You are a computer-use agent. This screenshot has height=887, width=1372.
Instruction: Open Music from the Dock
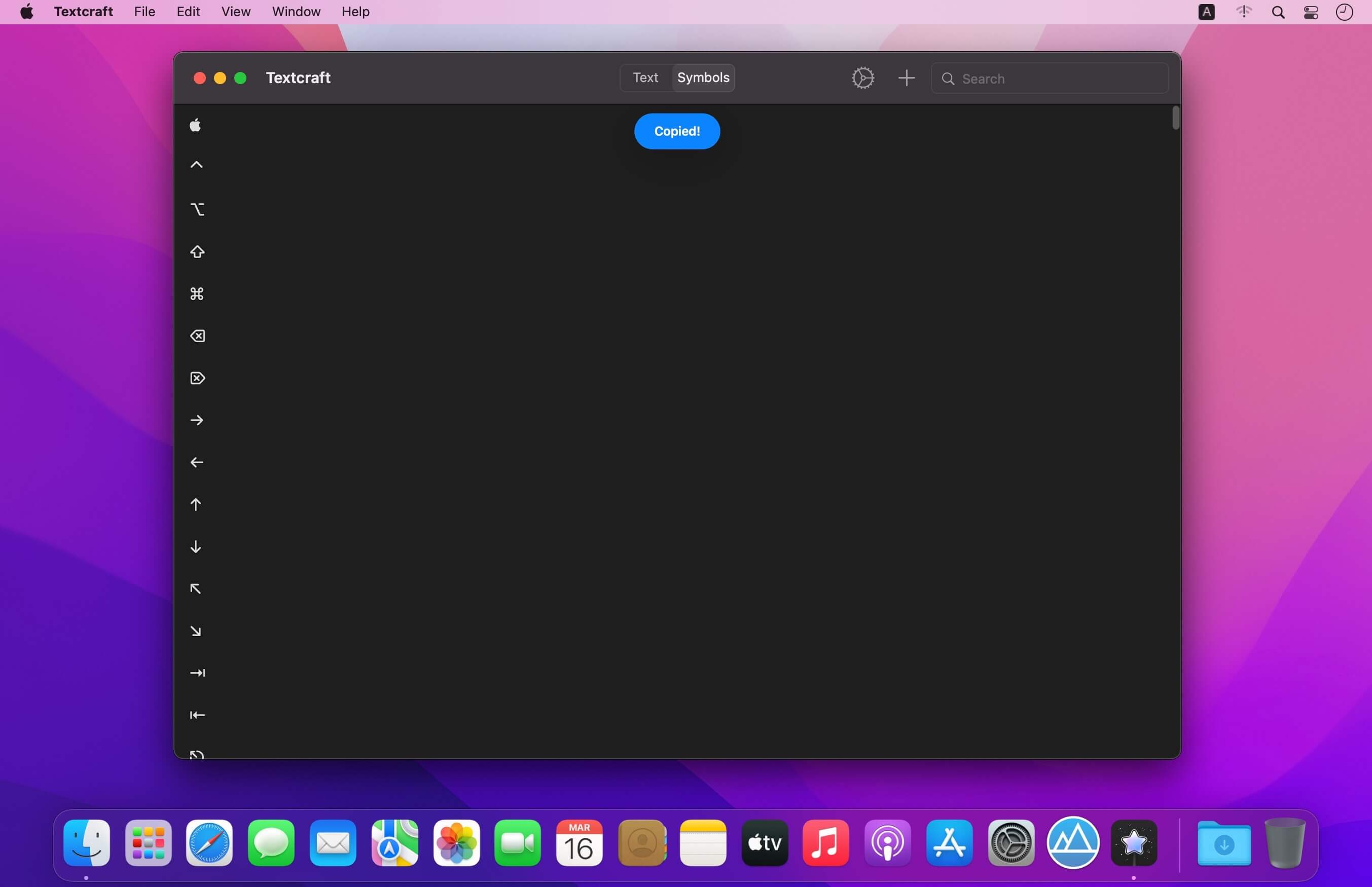[x=826, y=843]
